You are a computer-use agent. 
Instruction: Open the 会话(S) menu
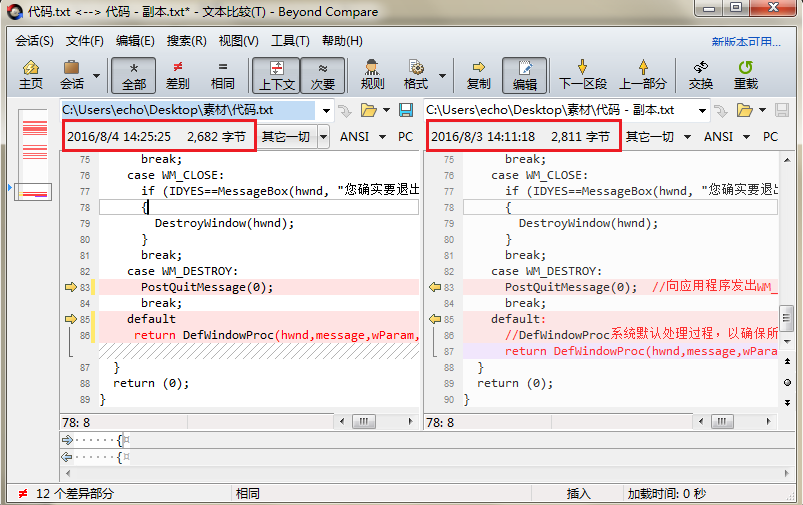[x=34, y=41]
